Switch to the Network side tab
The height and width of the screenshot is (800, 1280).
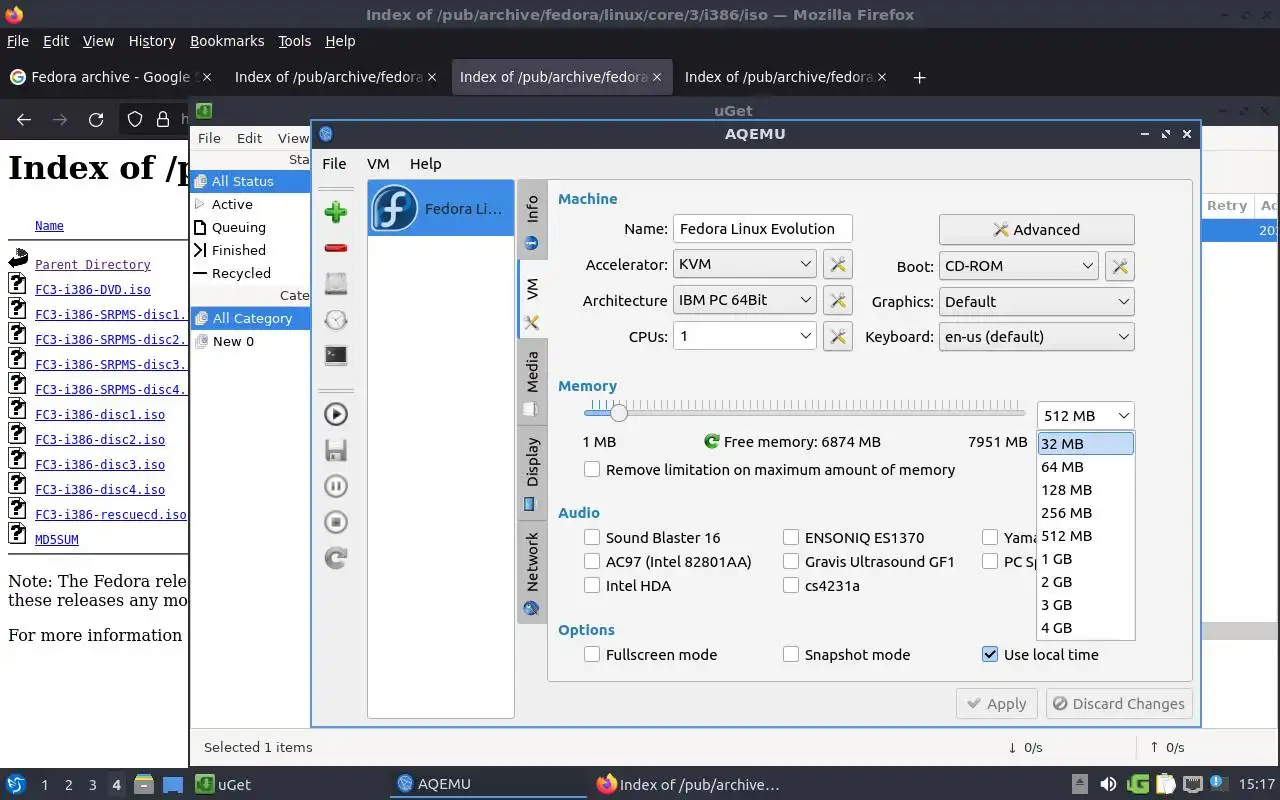tap(532, 573)
